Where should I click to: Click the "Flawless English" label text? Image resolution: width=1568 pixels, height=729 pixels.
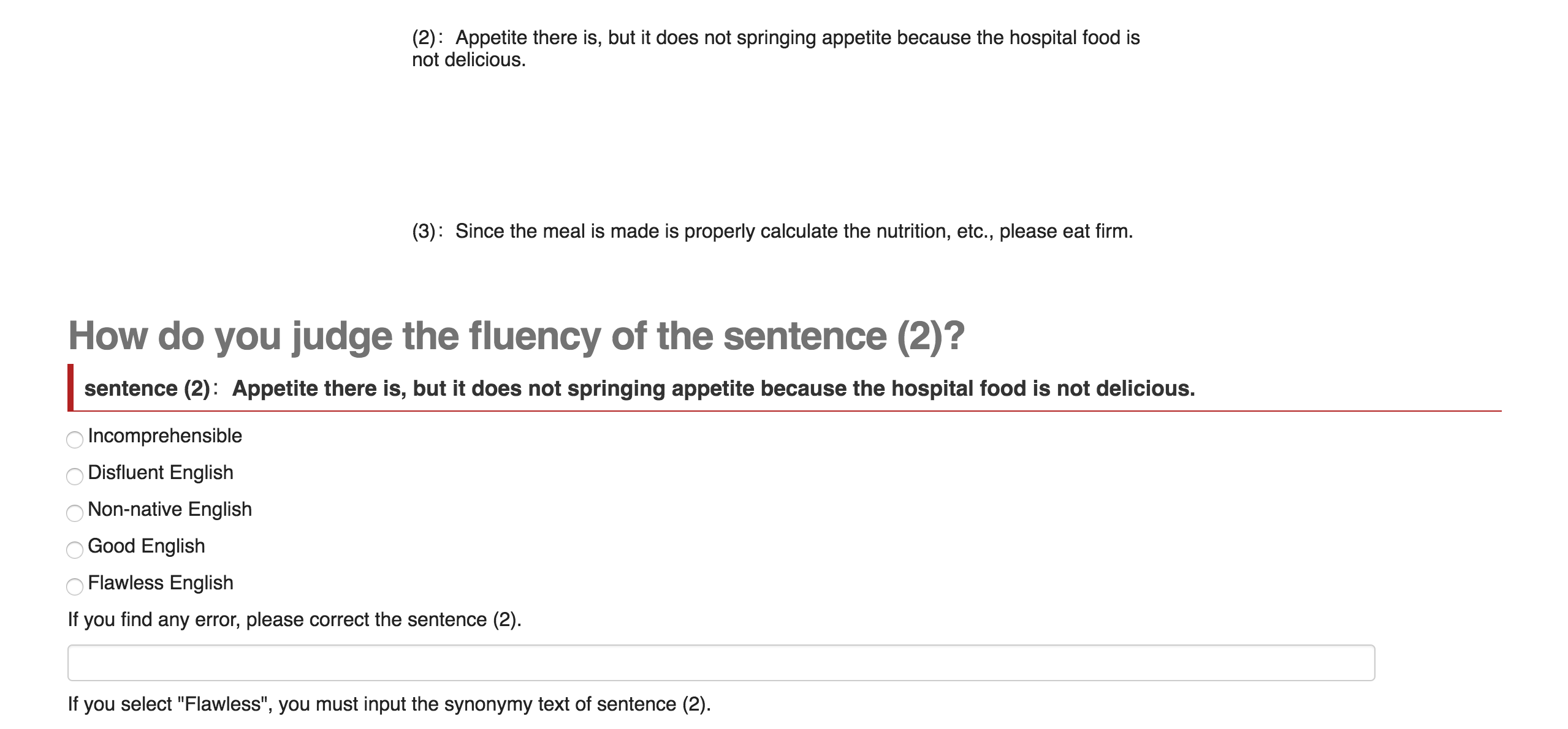(161, 583)
